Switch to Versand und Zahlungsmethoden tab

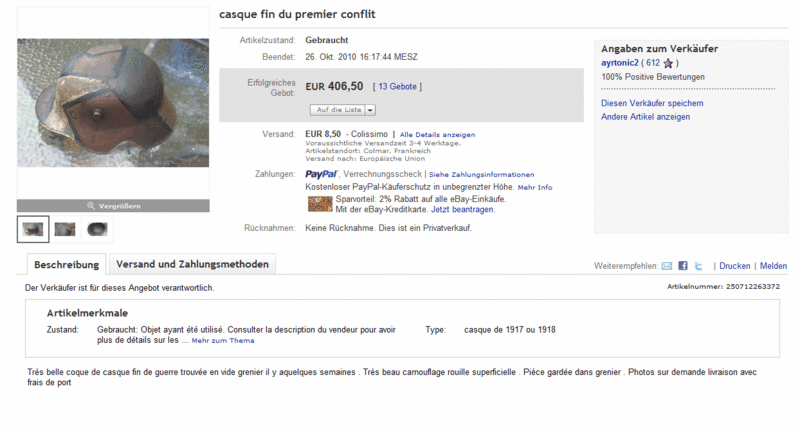click(192, 264)
